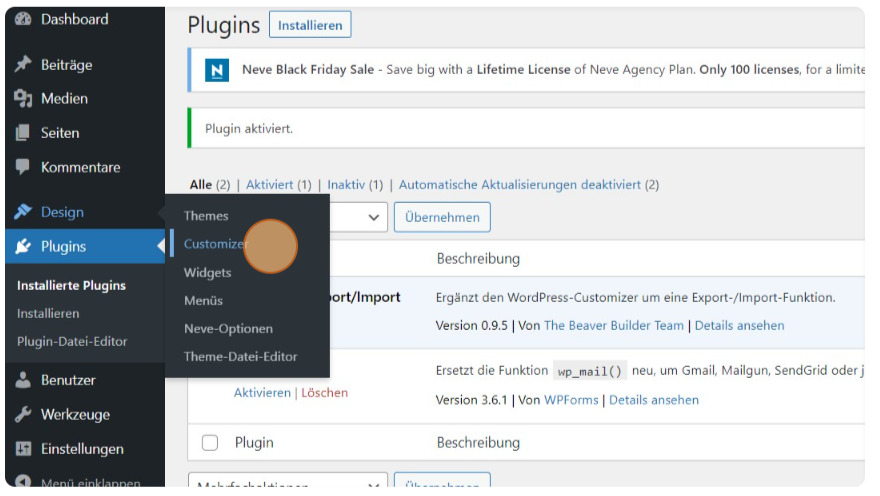Toggle the select-all Plugin checkbox in footer

210,443
